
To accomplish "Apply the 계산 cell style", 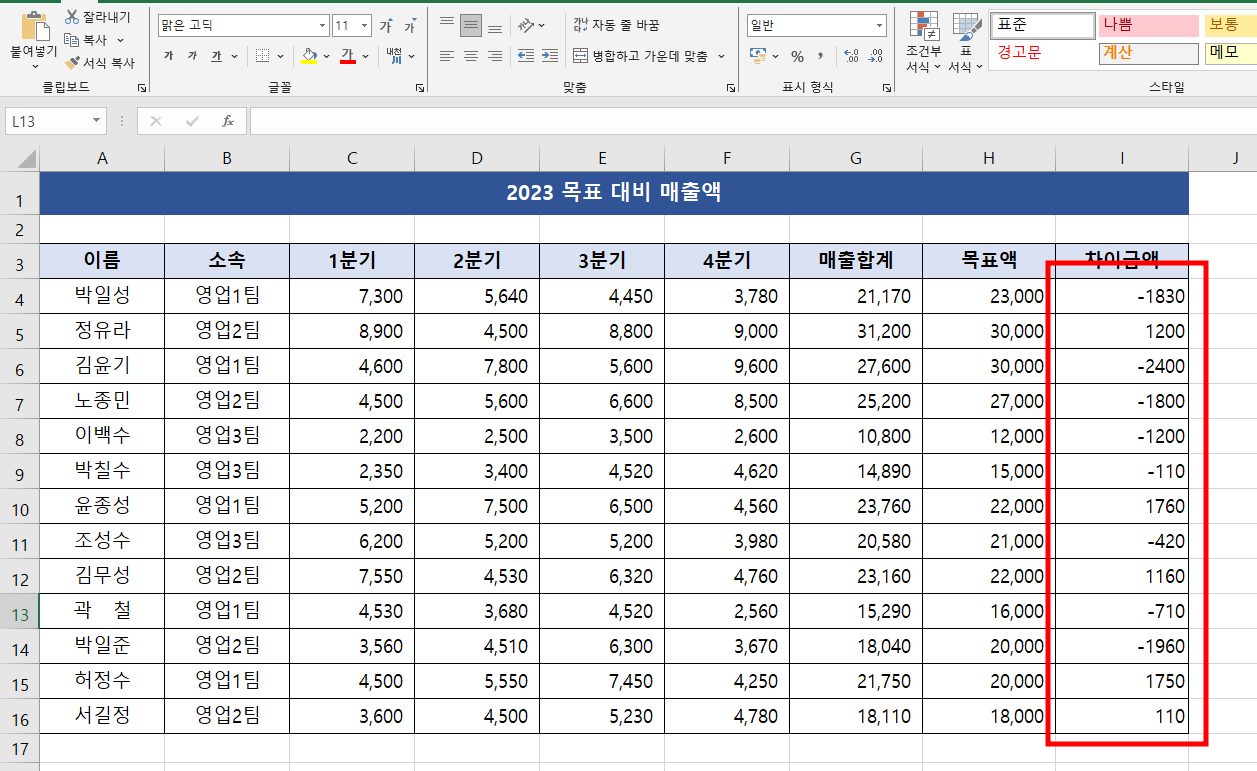I will 1148,53.
